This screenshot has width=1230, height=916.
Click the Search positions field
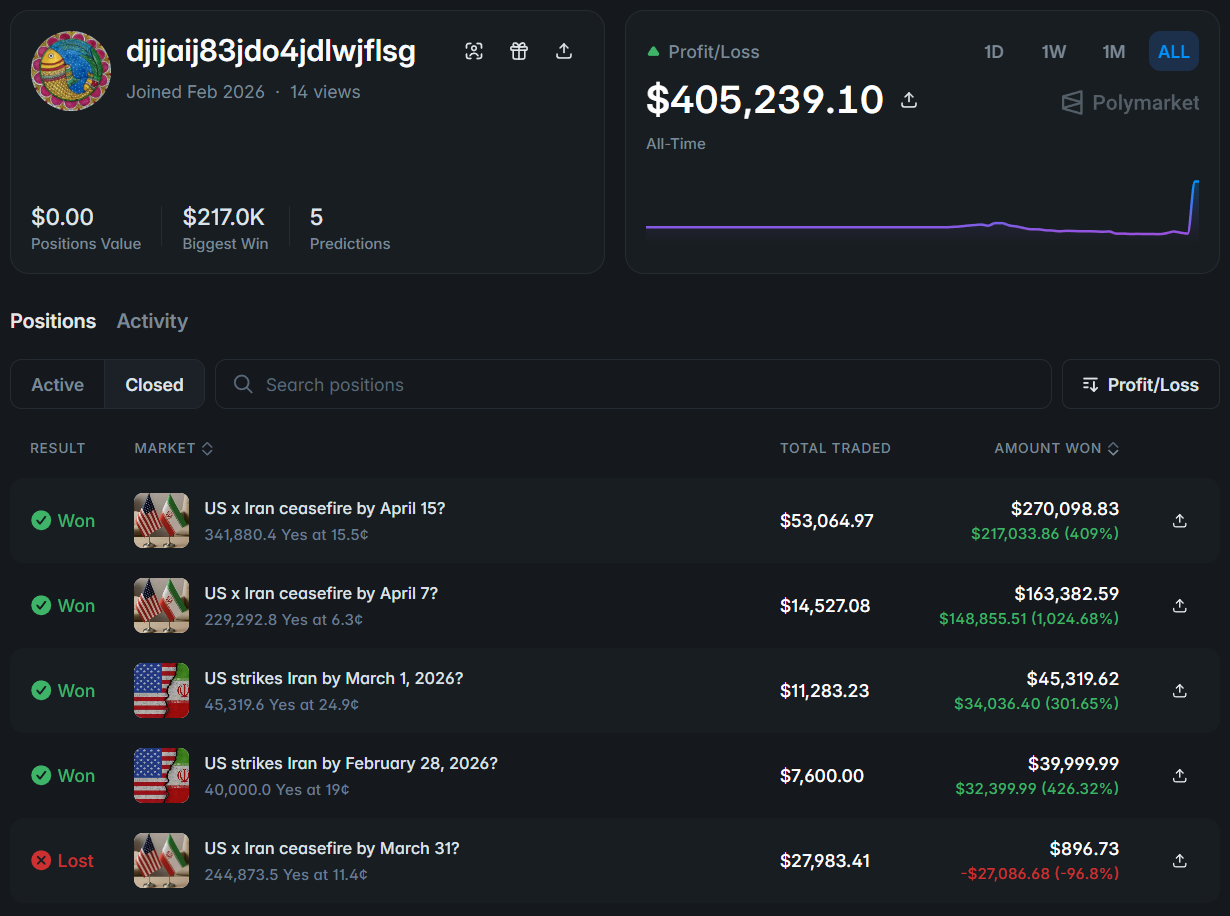click(632, 385)
